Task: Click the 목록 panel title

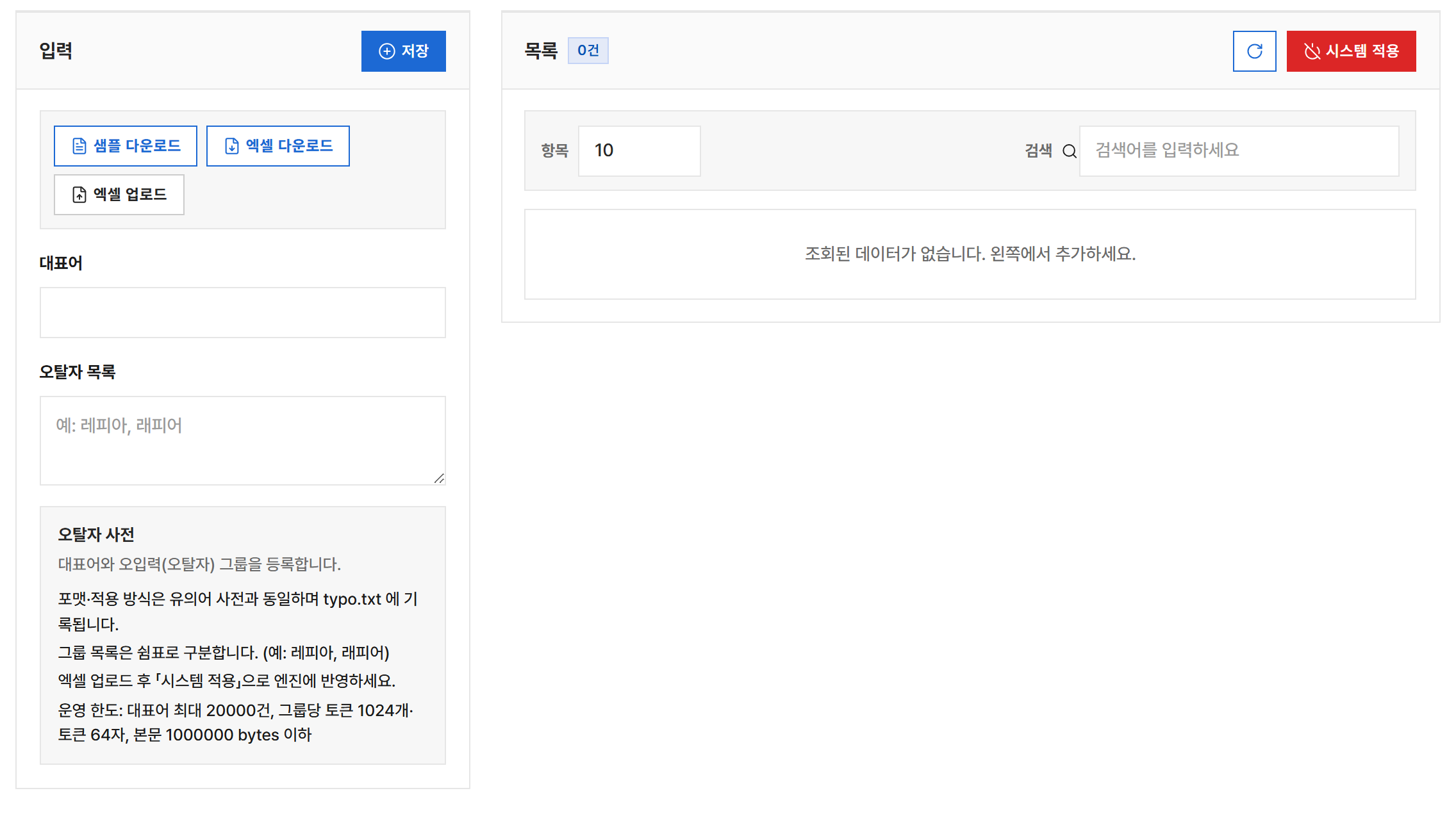Action: 541,51
